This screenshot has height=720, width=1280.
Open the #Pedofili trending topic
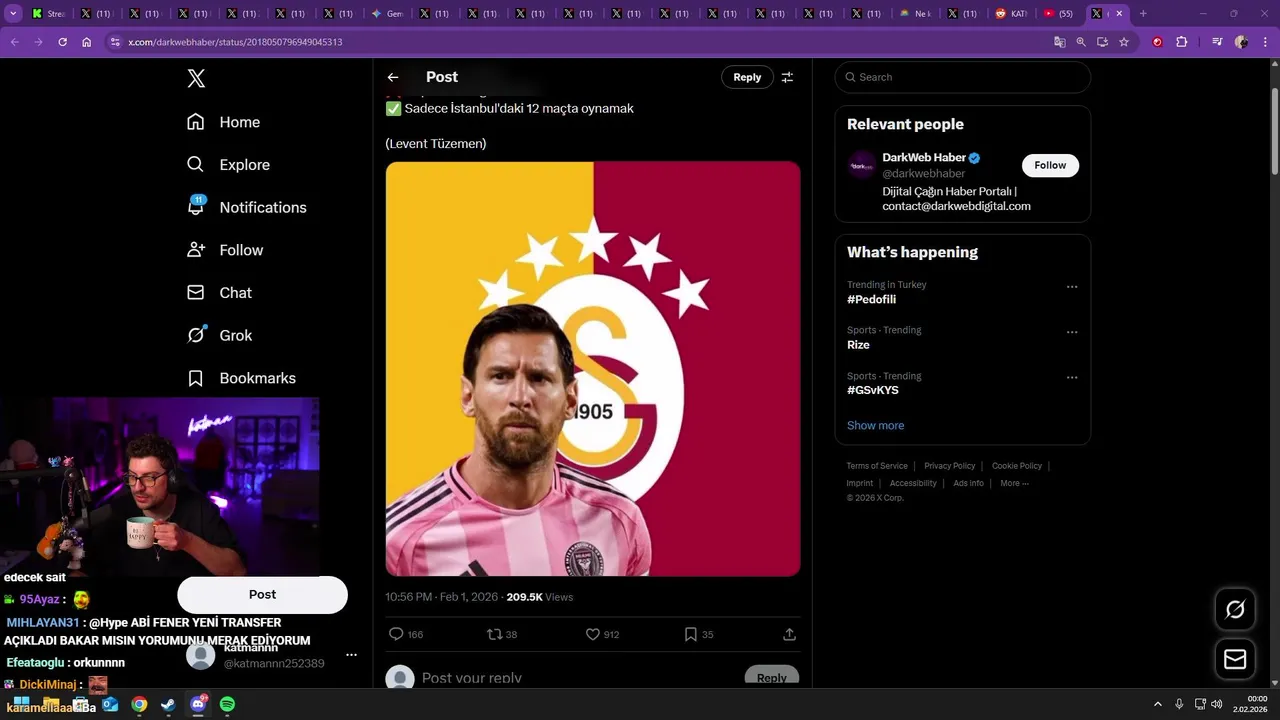click(871, 299)
